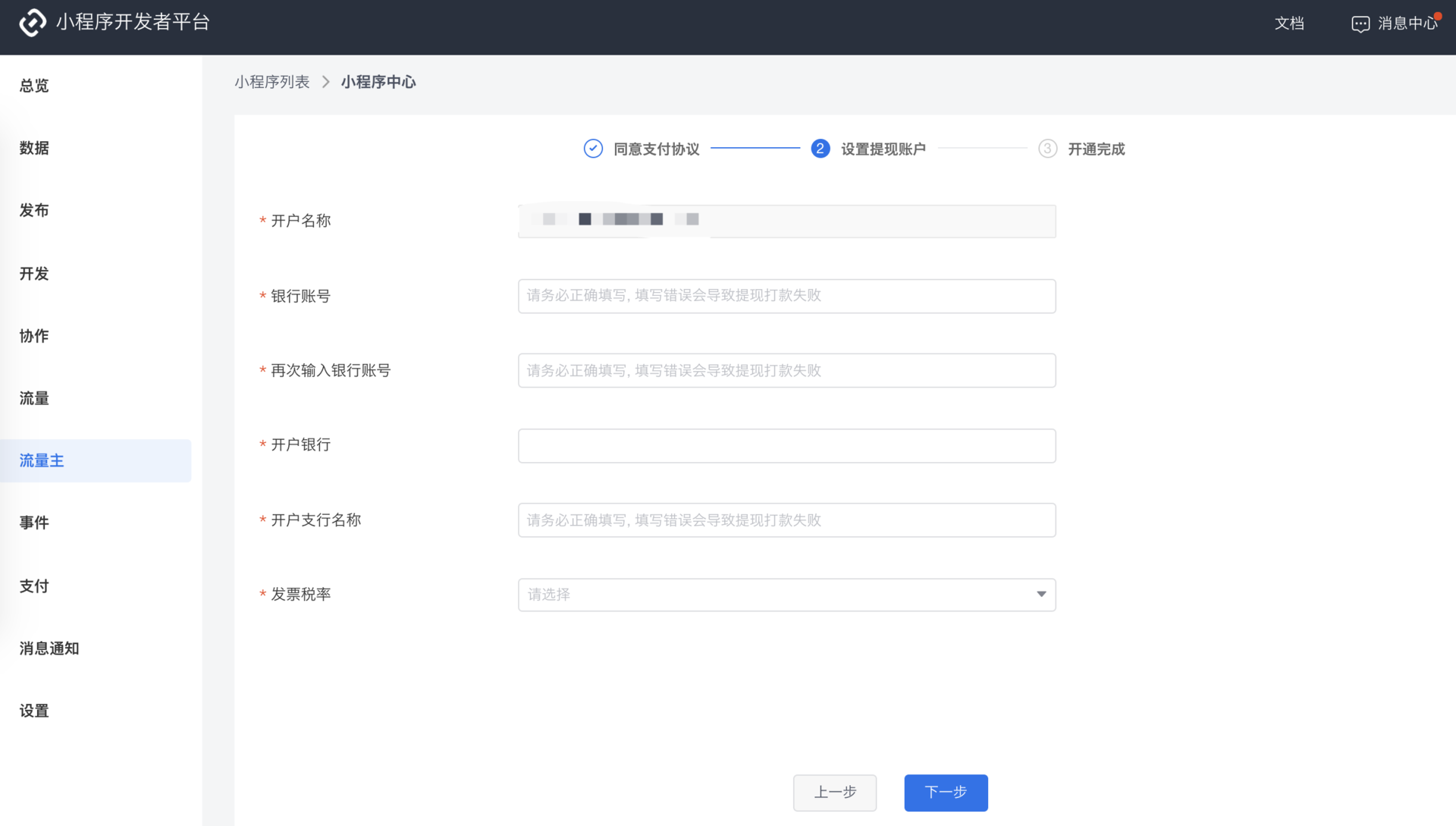Viewport: 1456px width, 826px height.
Task: Click the dropdown arrow on 发票税率 field
Action: click(1040, 595)
